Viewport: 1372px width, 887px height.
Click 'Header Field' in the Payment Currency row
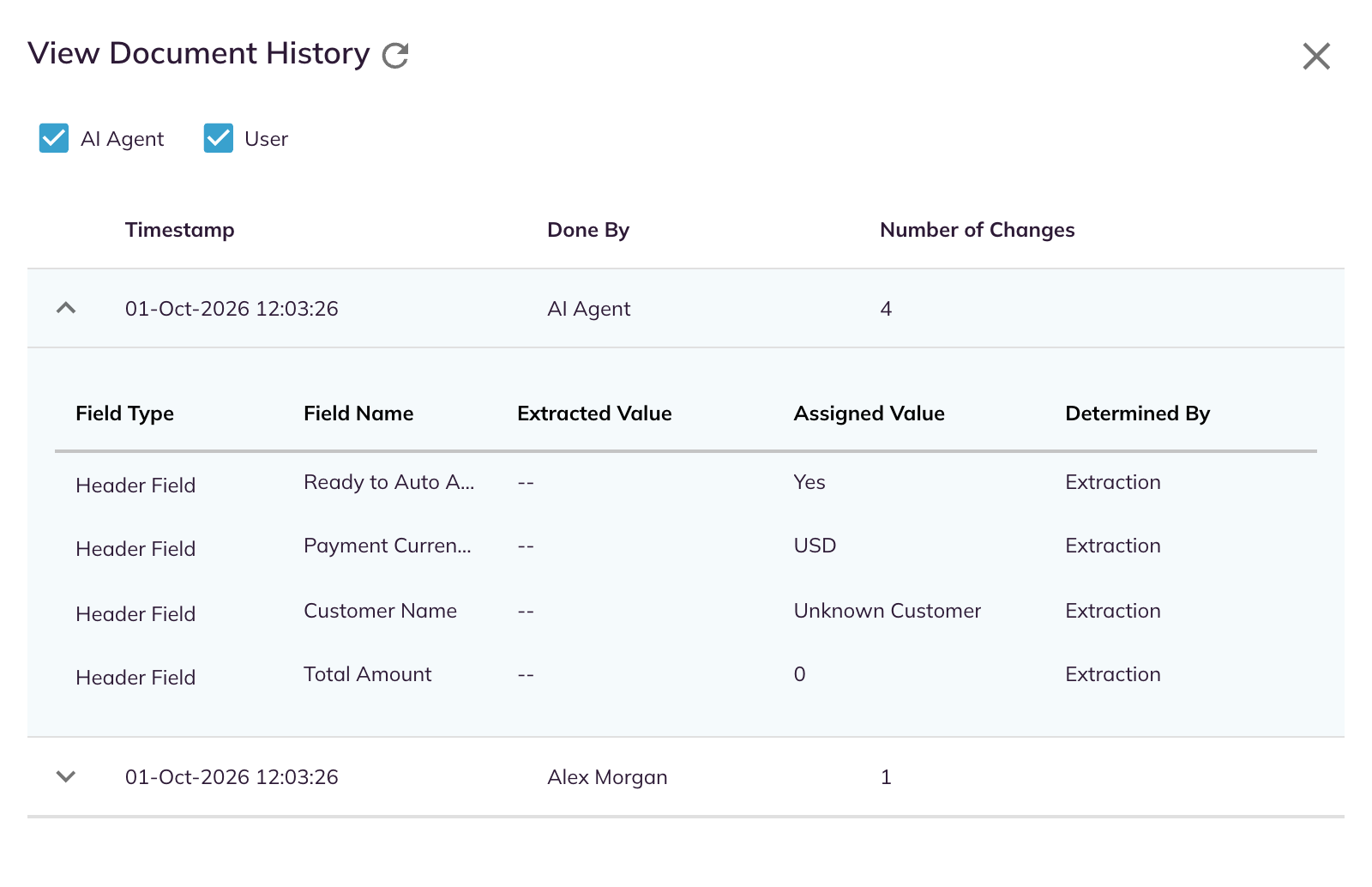(135, 549)
